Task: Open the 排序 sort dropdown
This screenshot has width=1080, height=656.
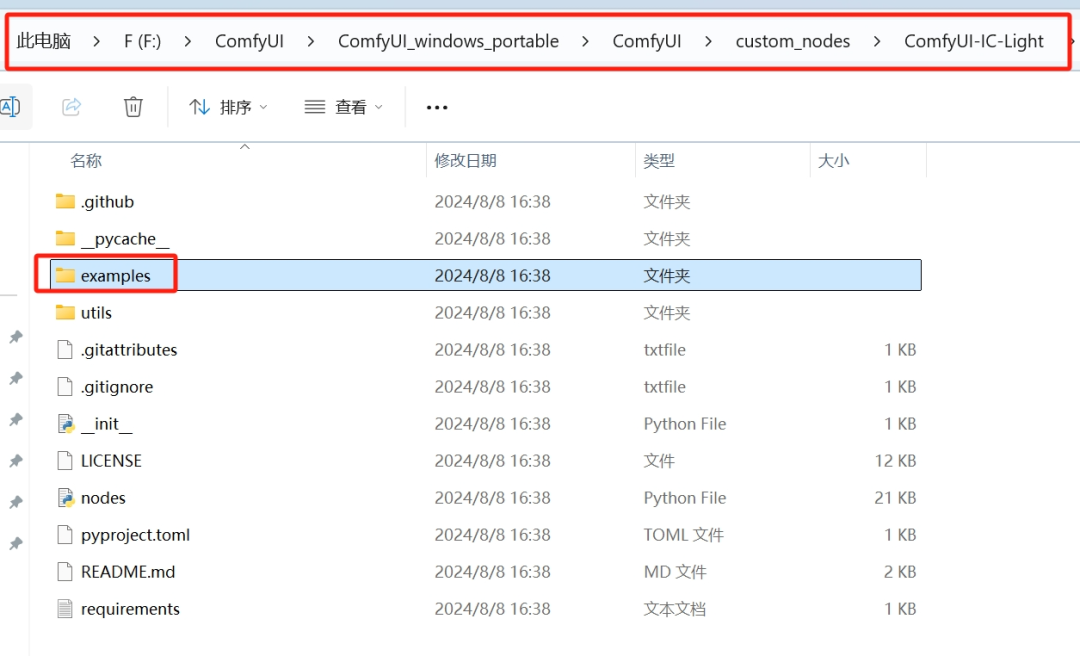Action: pos(228,107)
